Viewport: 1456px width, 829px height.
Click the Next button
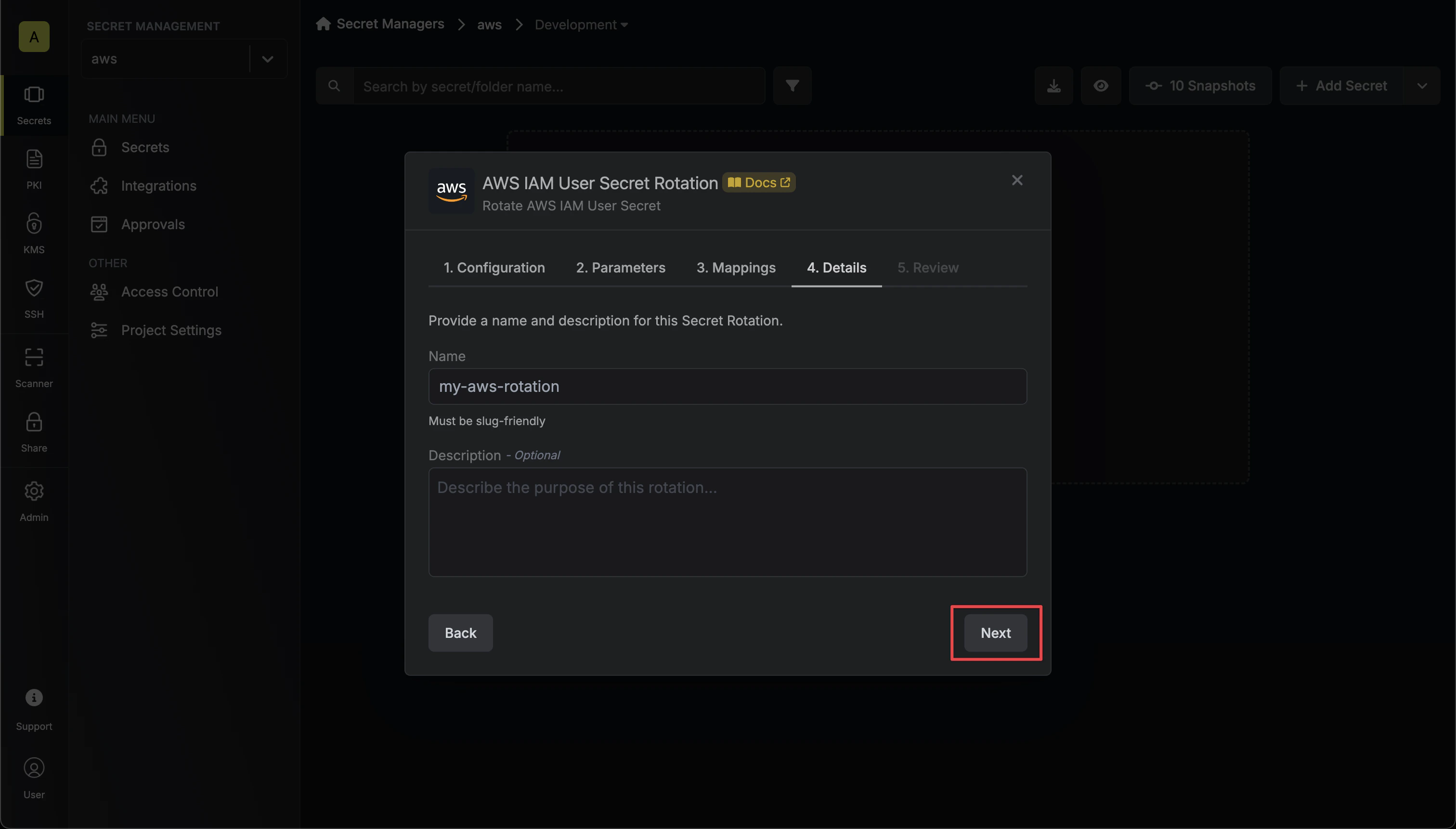point(995,633)
